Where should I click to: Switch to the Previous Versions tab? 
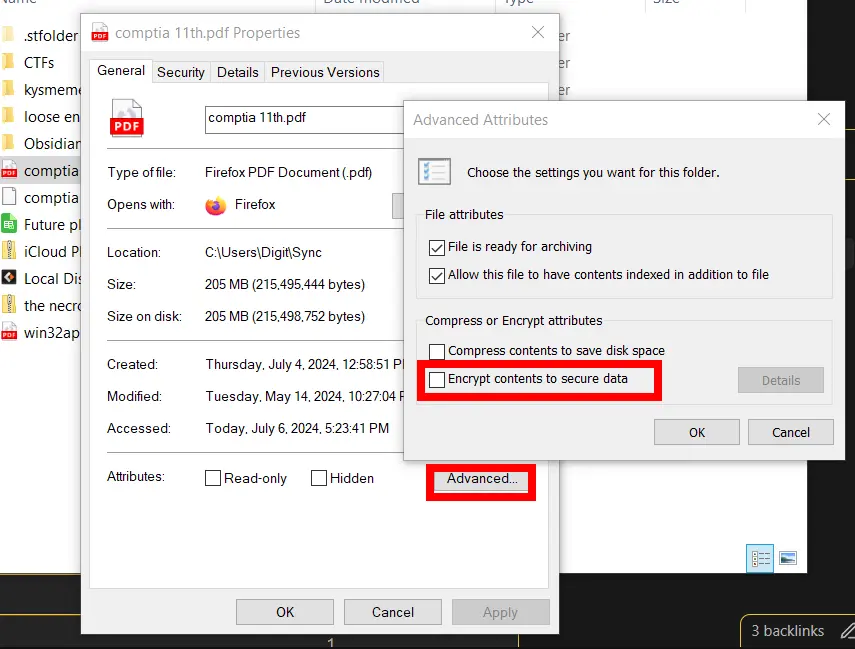click(x=325, y=72)
